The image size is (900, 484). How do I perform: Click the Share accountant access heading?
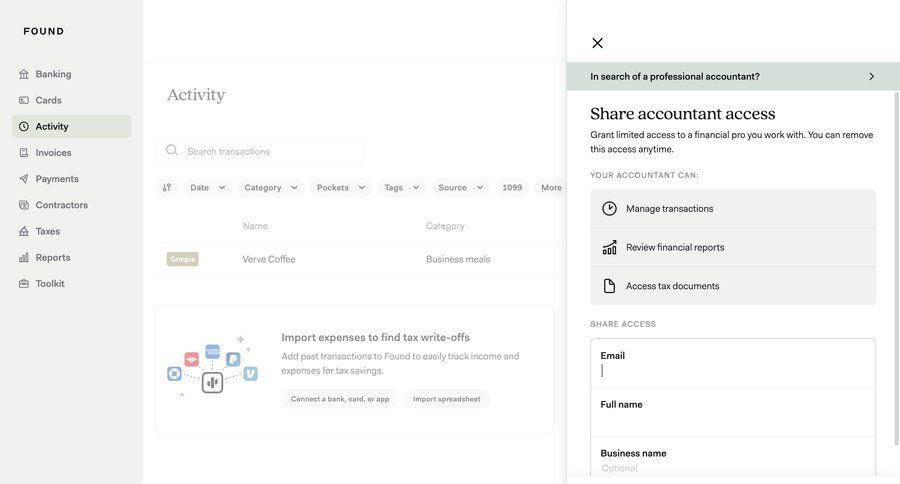coord(682,114)
